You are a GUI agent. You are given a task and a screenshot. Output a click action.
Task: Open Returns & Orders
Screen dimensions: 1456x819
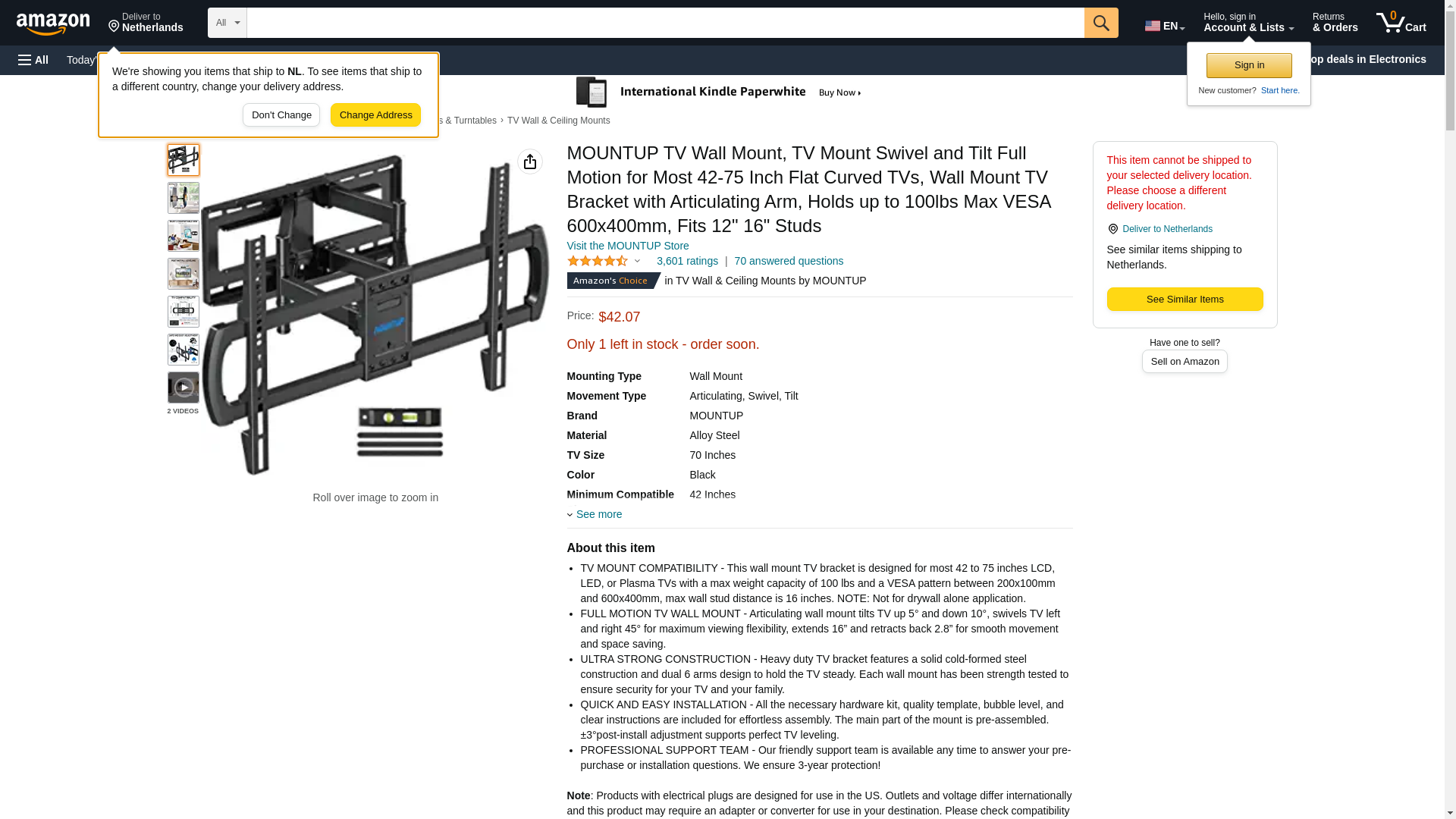coord(1335,23)
